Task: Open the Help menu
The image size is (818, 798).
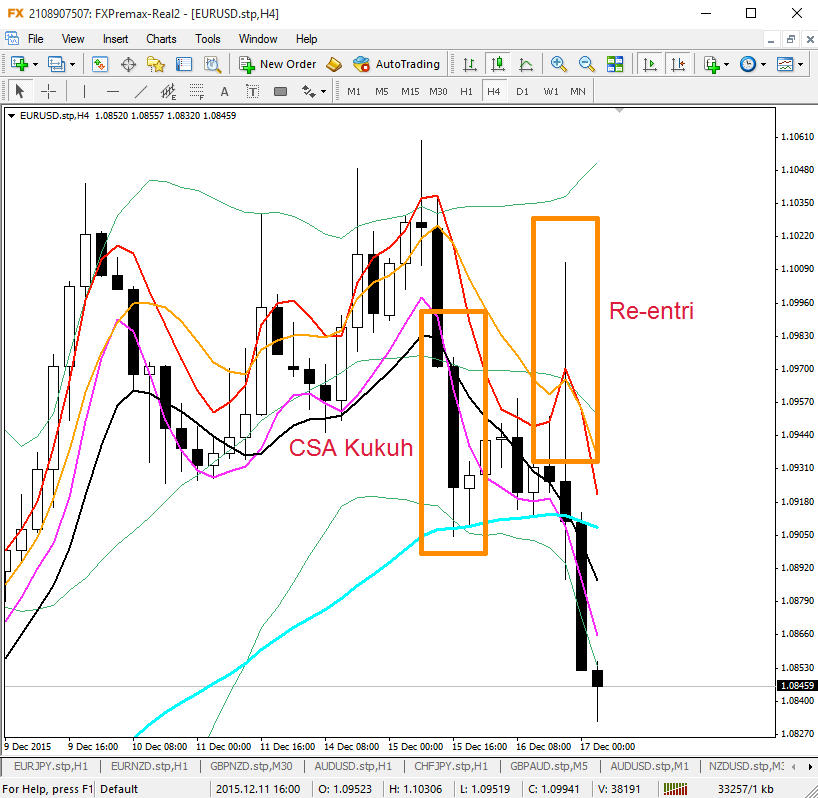Action: tap(306, 39)
